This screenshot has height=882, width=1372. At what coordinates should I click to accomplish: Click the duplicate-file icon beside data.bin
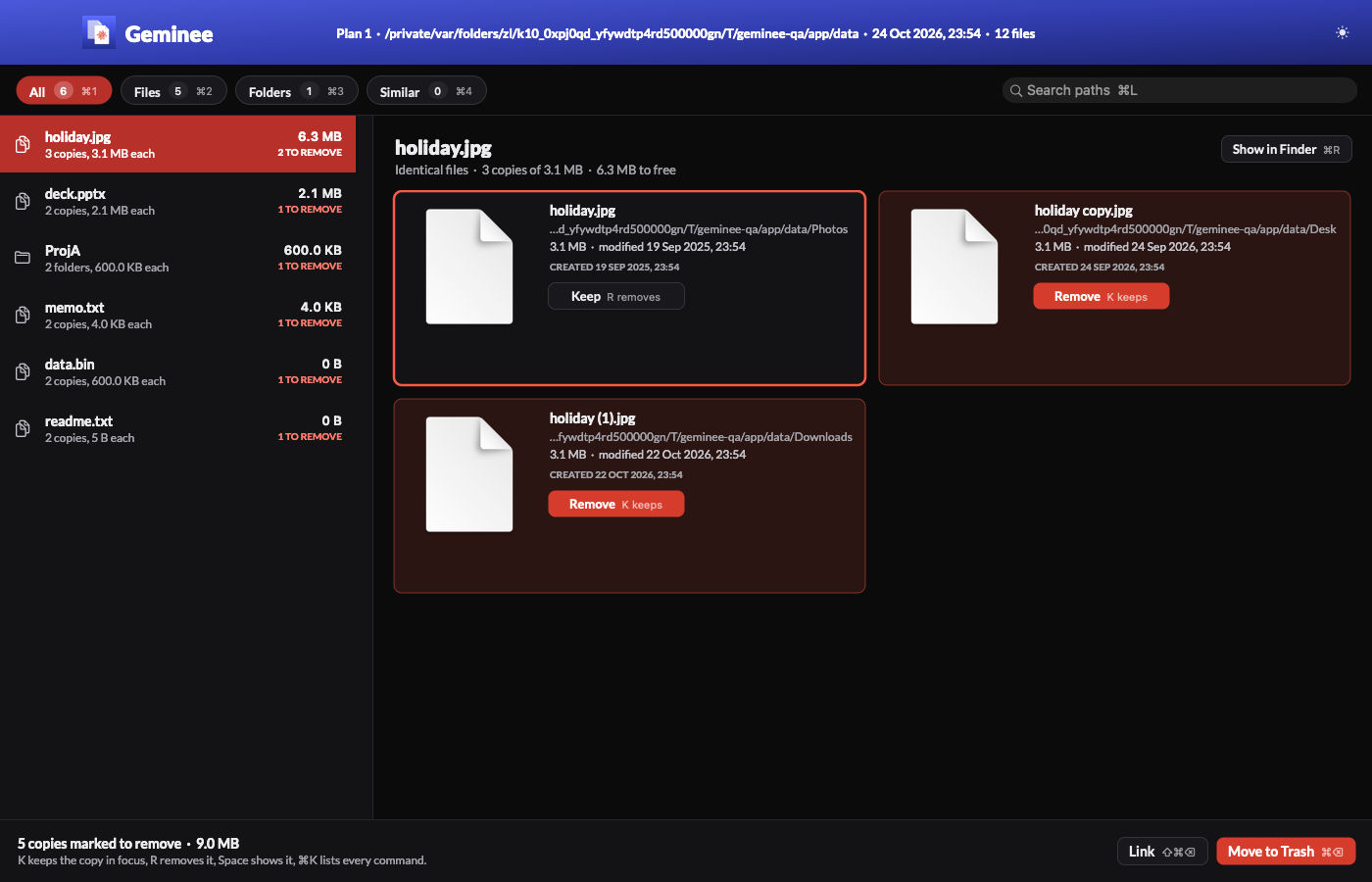(23, 372)
